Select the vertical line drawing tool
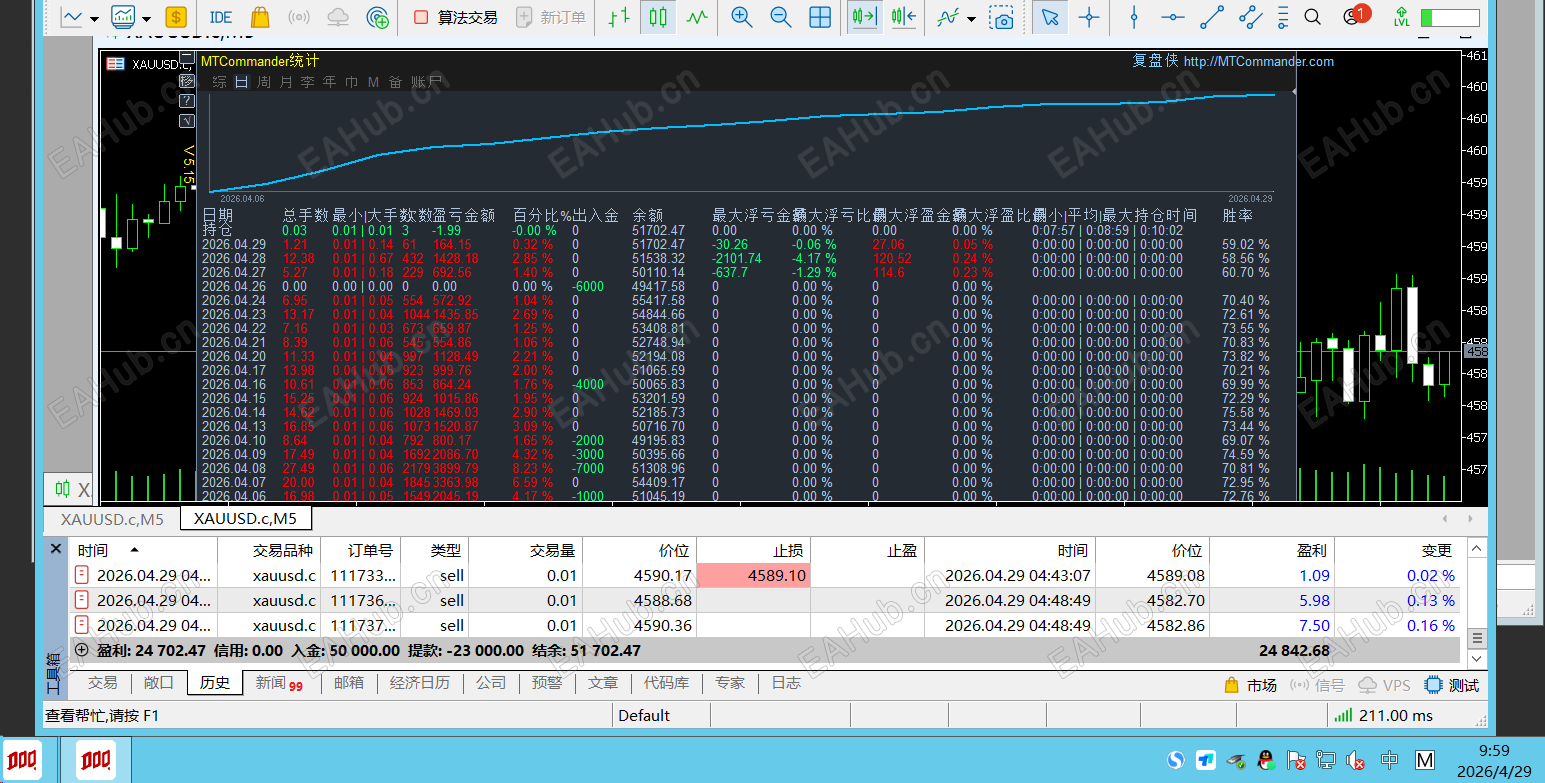The height and width of the screenshot is (783, 1545). coord(1134,17)
